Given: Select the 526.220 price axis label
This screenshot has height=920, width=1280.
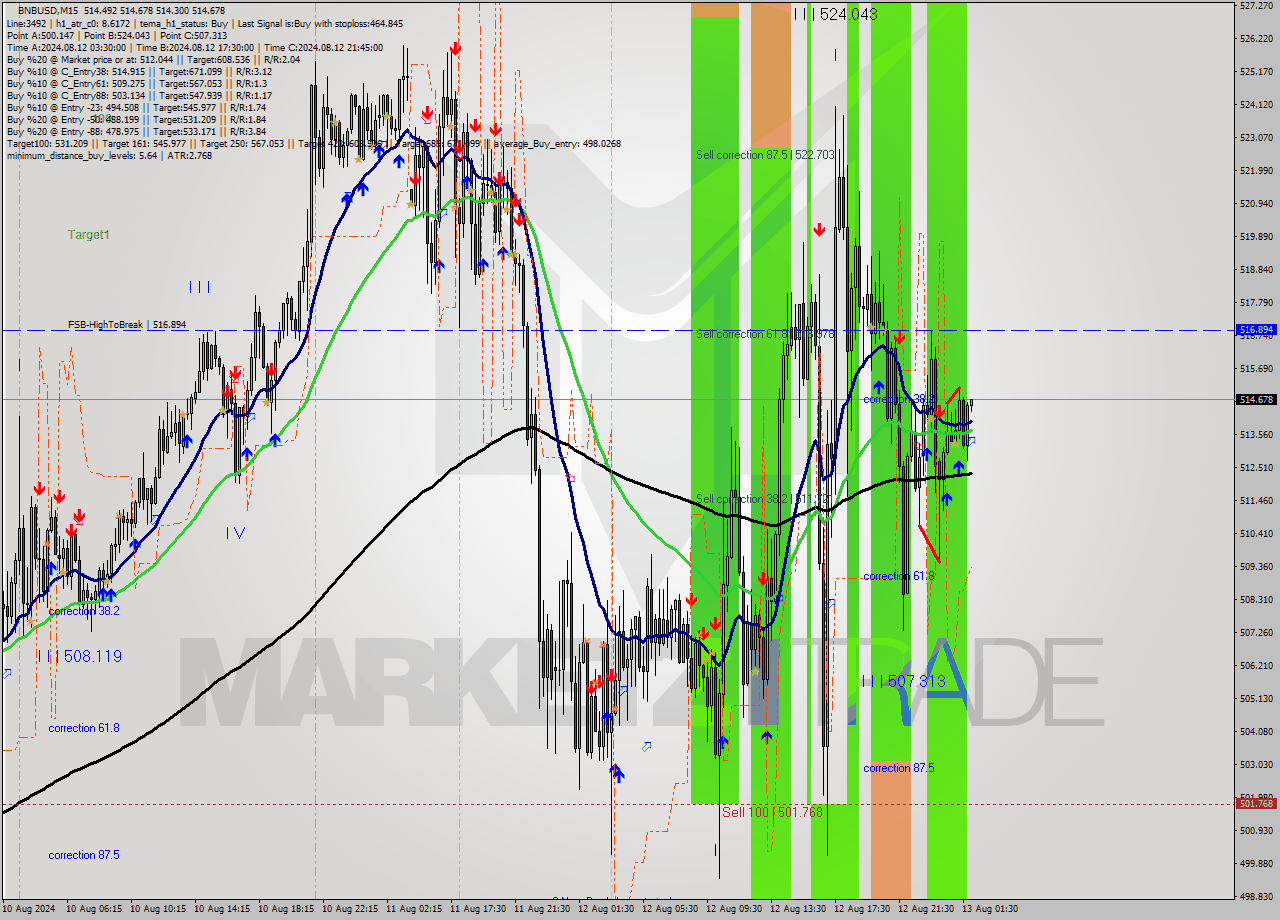Looking at the screenshot, I should pyautogui.click(x=1256, y=39).
